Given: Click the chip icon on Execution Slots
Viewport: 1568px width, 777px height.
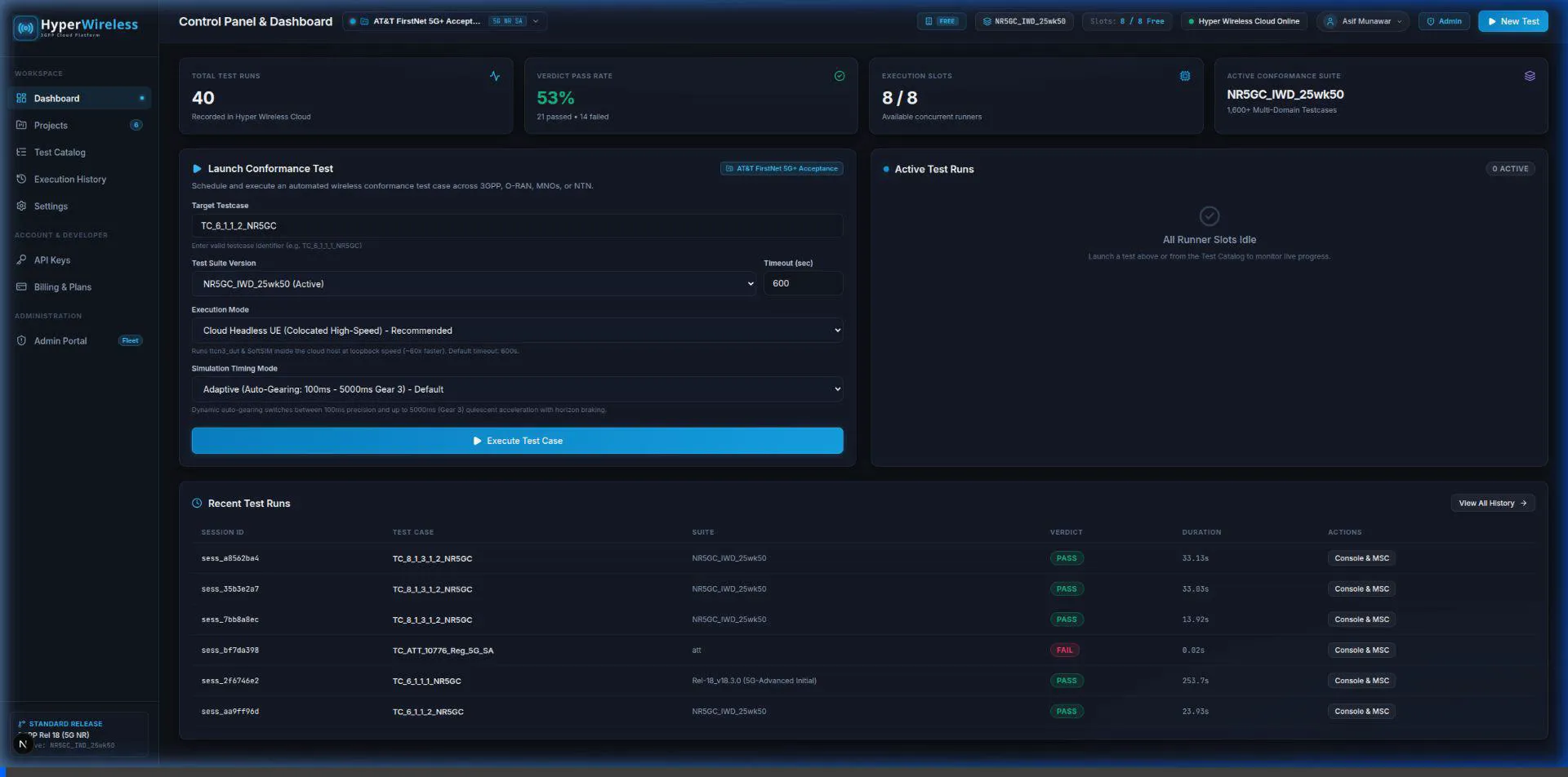Looking at the screenshot, I should coord(1185,76).
